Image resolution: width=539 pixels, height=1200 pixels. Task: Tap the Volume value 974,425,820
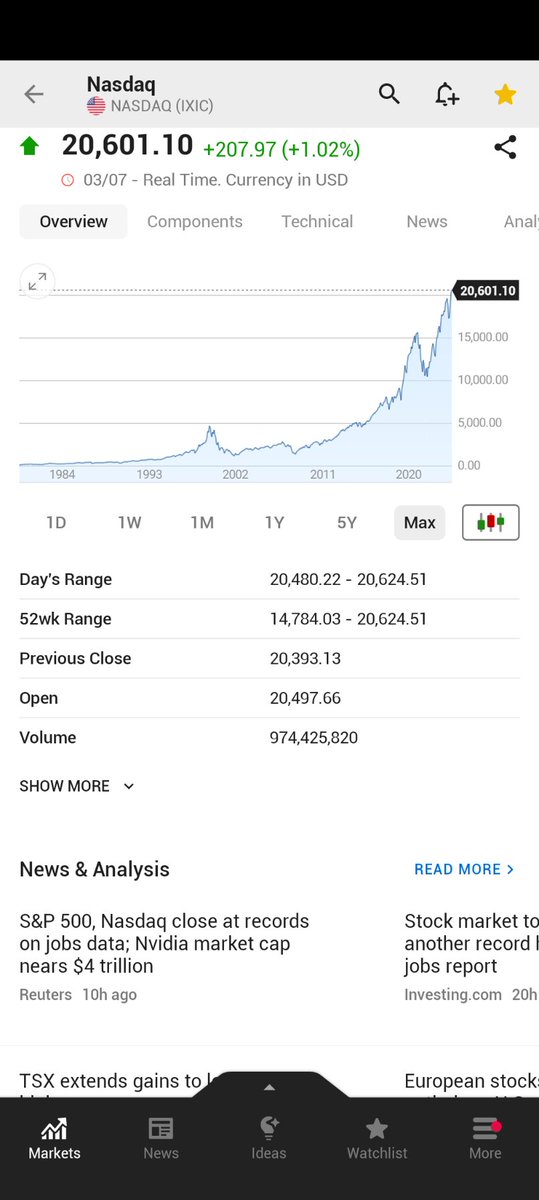coord(314,738)
